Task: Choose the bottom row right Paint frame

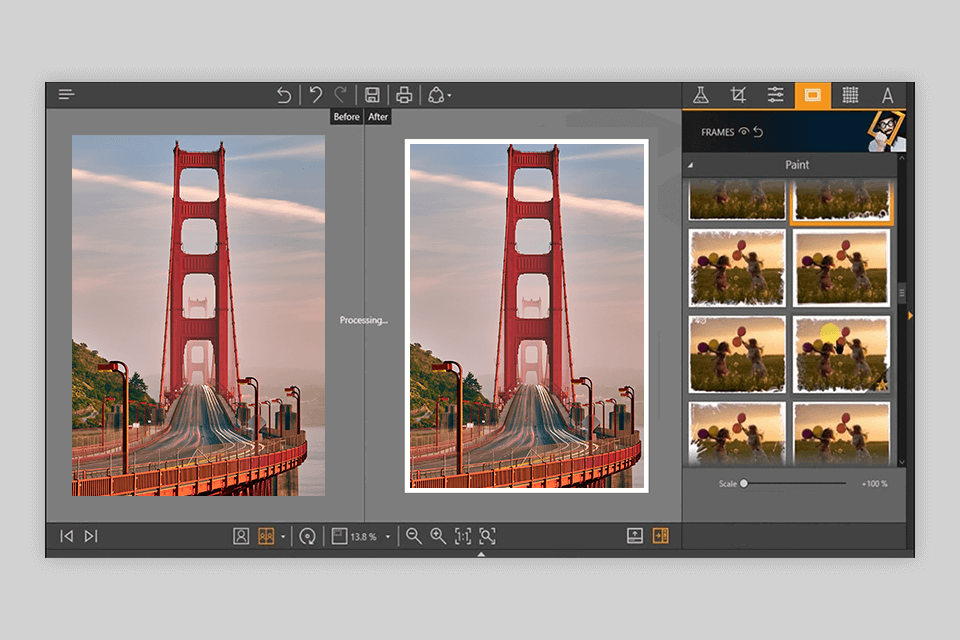Action: 841,434
